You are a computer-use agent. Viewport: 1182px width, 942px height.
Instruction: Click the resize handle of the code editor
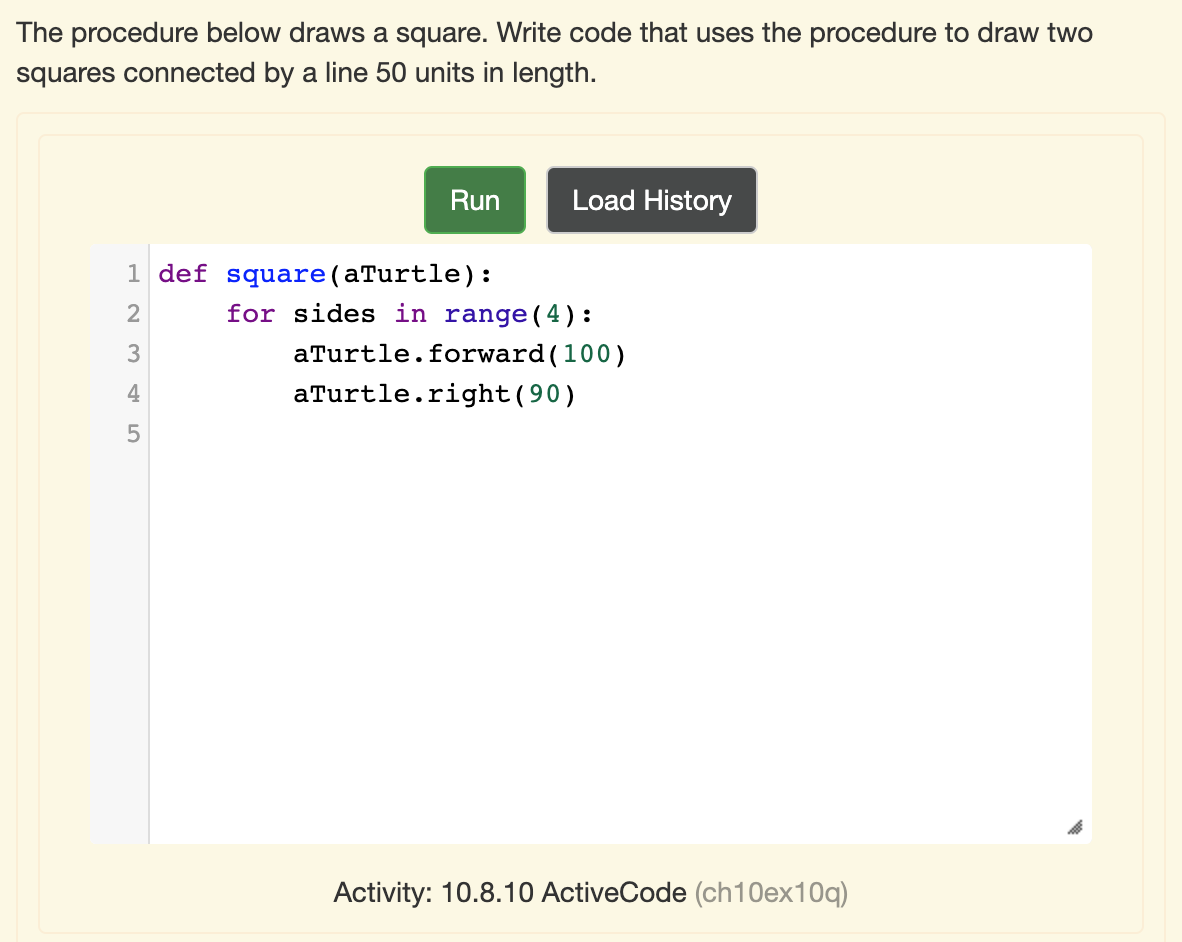click(x=1075, y=828)
